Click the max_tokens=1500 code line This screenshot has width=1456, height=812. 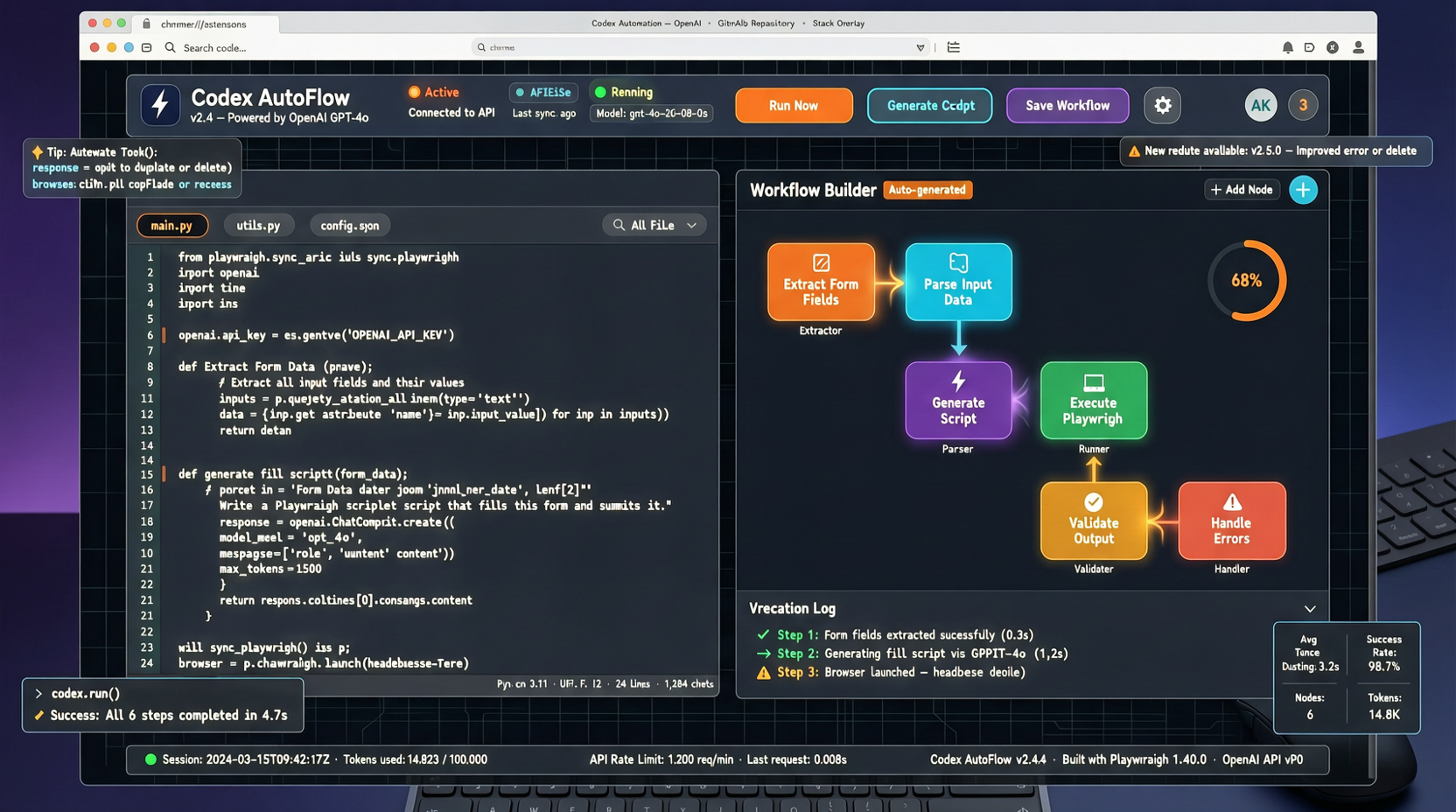270,569
